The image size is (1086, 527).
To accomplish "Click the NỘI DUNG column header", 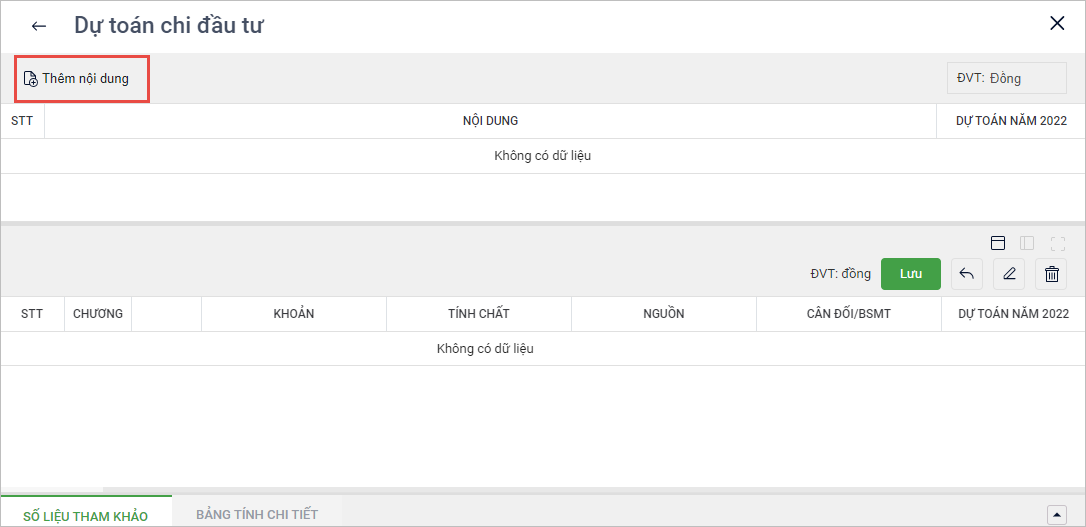I will click(x=490, y=121).
